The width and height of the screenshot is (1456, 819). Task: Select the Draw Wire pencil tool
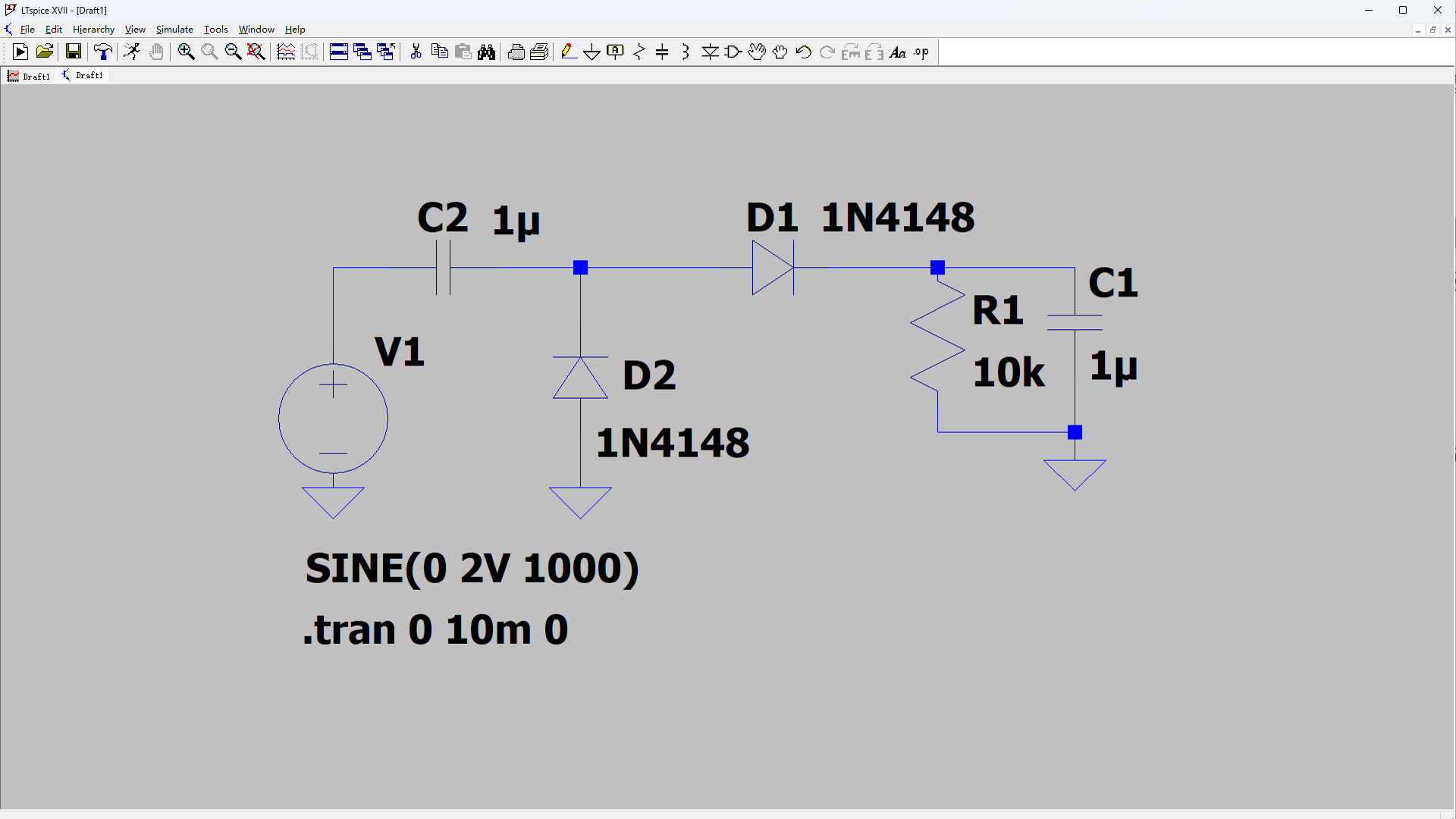[x=568, y=52]
